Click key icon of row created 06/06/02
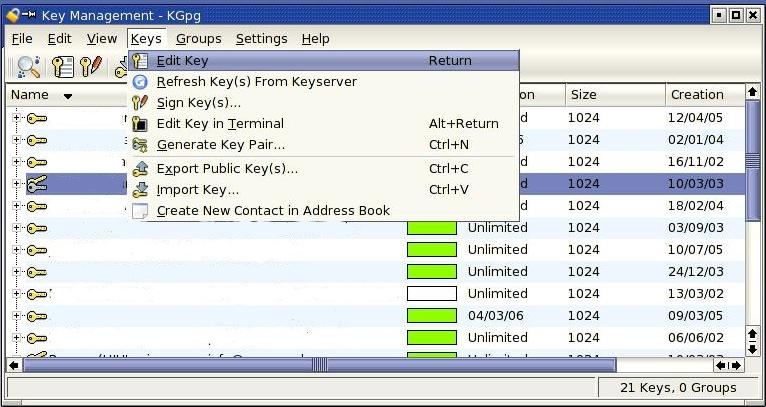The height and width of the screenshot is (407, 766). click(37, 338)
